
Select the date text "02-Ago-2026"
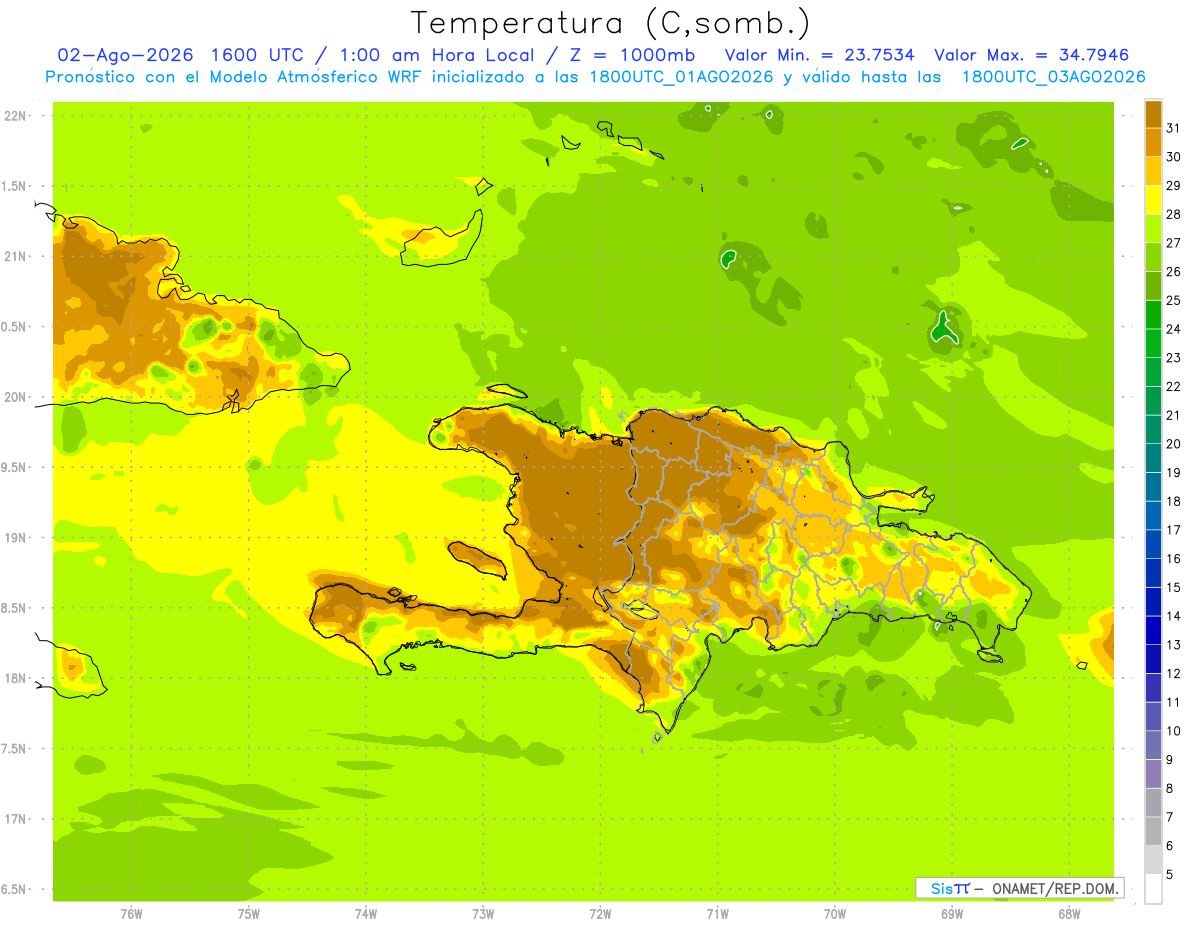[x=126, y=55]
